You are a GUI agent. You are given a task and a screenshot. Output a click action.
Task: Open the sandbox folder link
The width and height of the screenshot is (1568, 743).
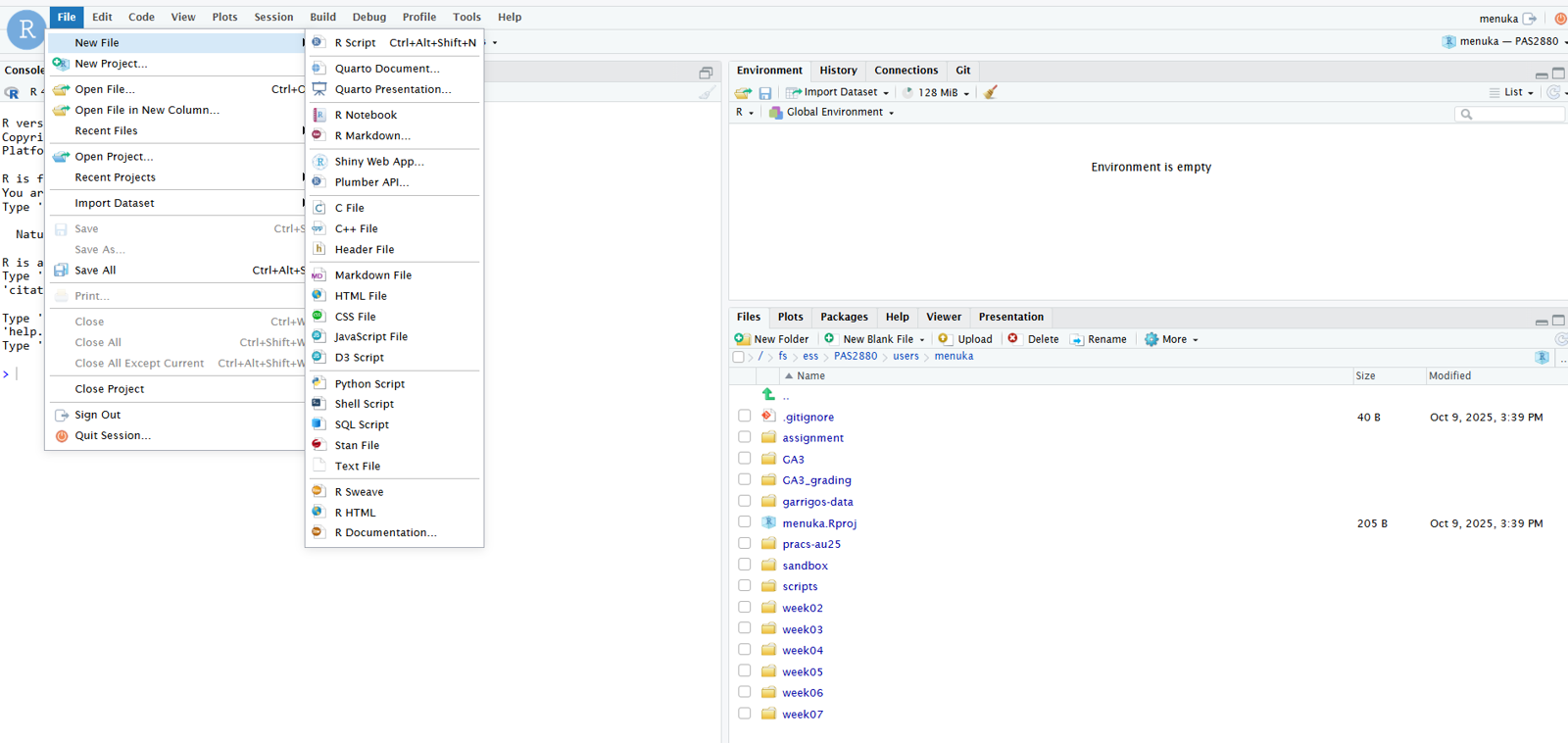[805, 566]
